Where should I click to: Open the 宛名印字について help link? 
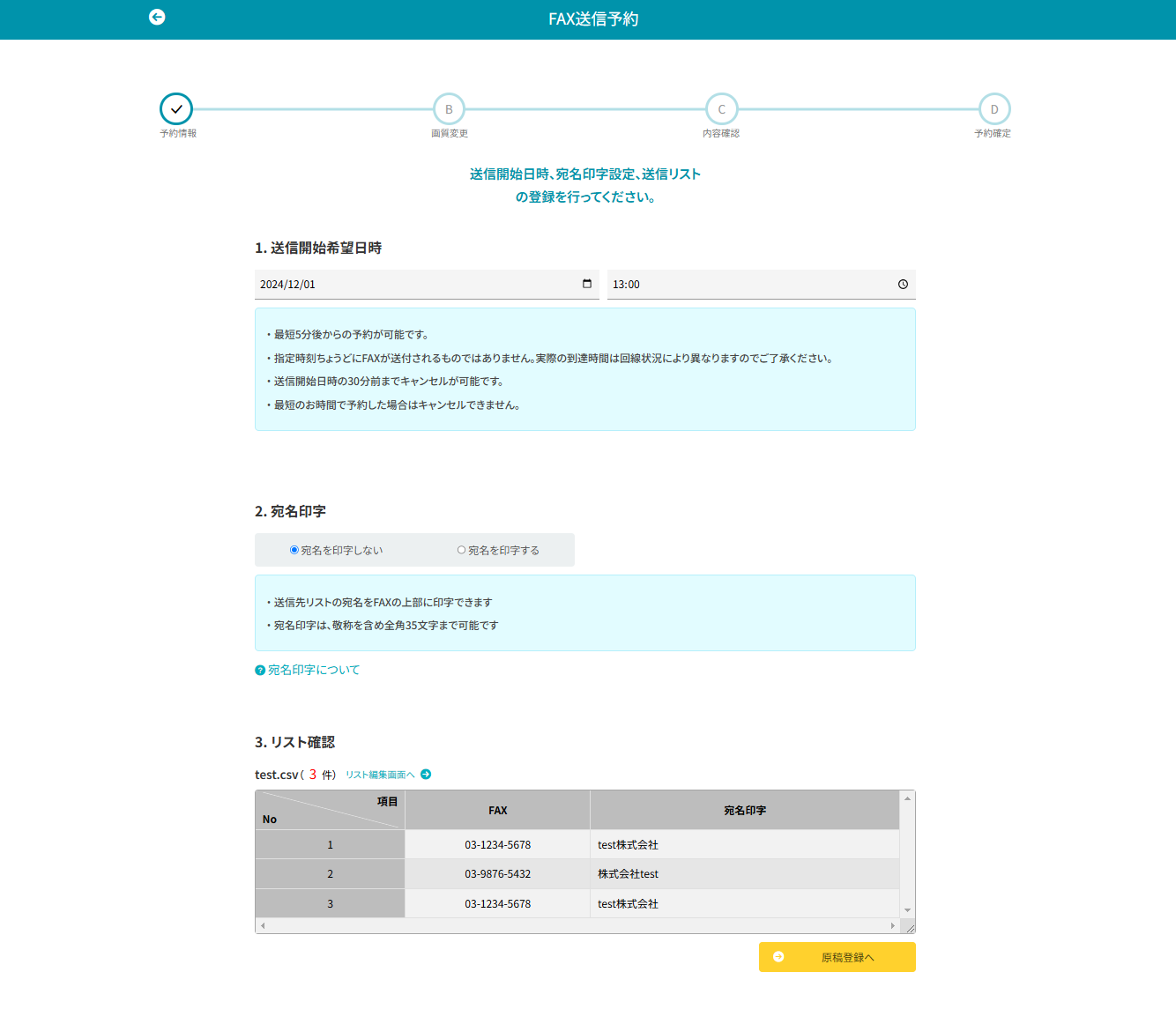click(x=314, y=671)
